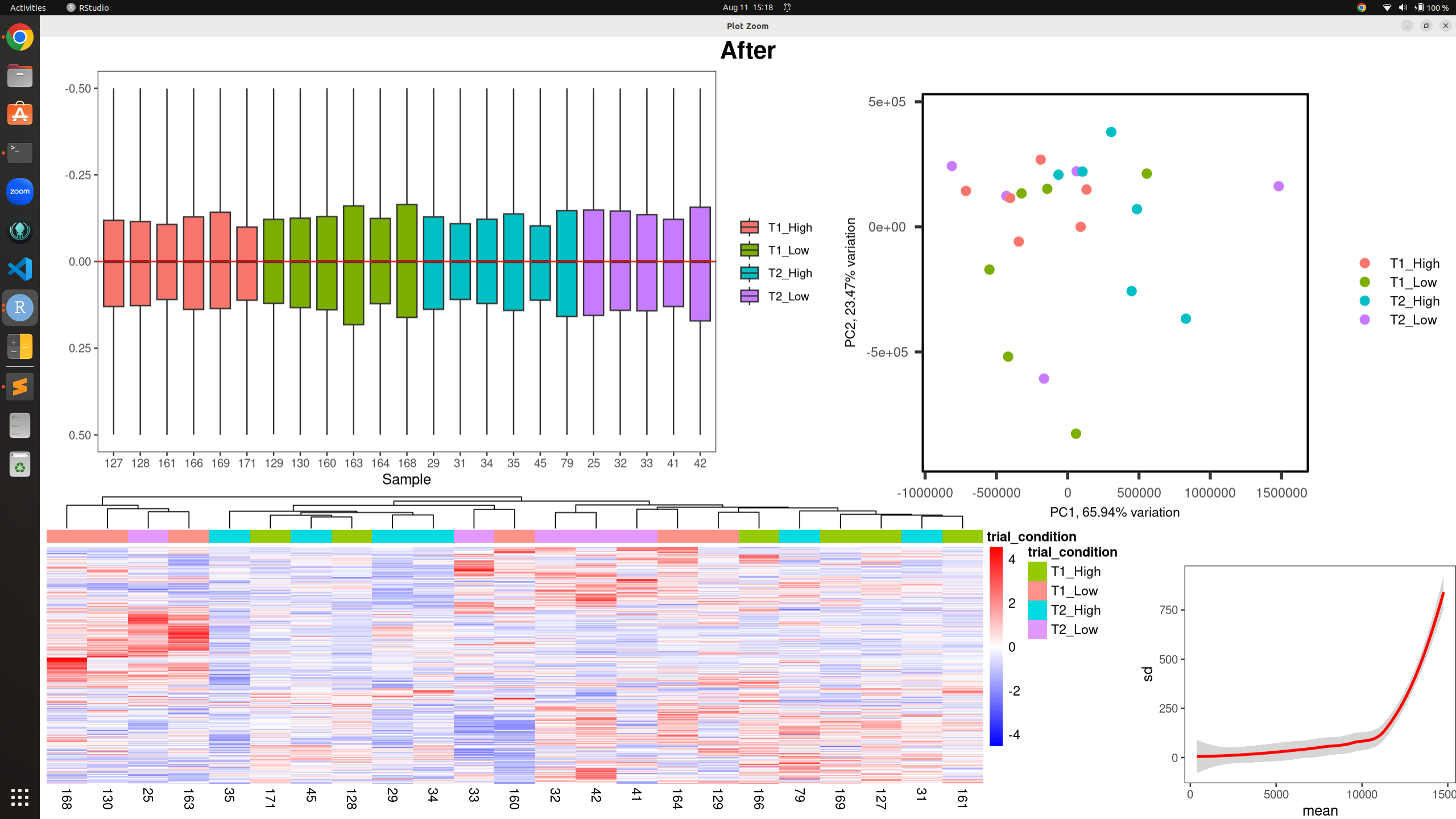The width and height of the screenshot is (1456, 819).
Task: Click boxplot for sample 42
Action: tap(700, 264)
